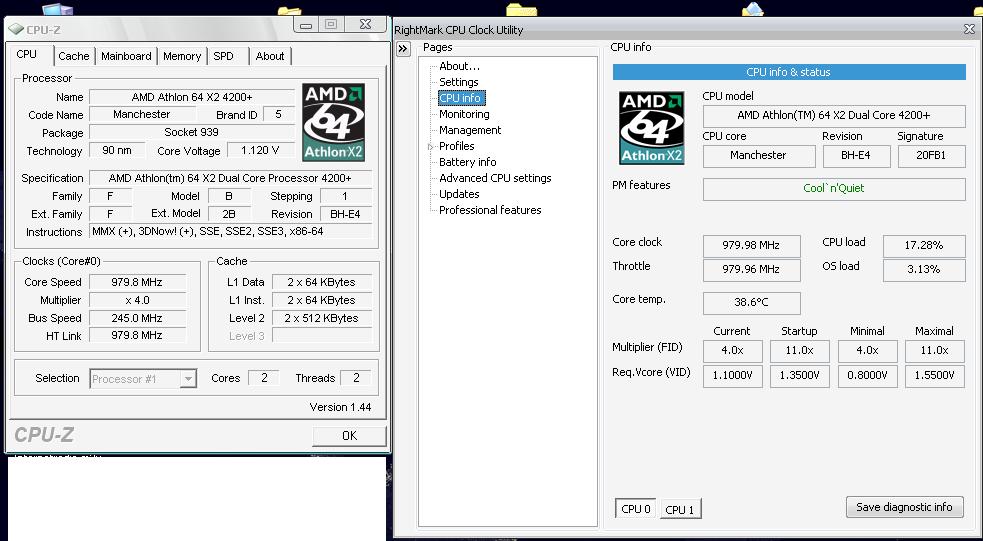Click the Brand ID value 5

point(278,115)
